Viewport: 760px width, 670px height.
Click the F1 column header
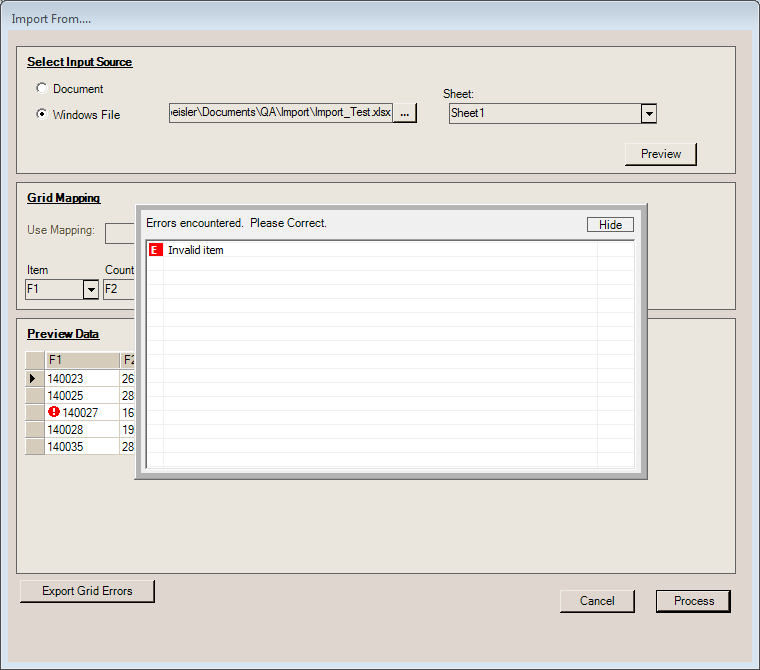click(x=82, y=360)
